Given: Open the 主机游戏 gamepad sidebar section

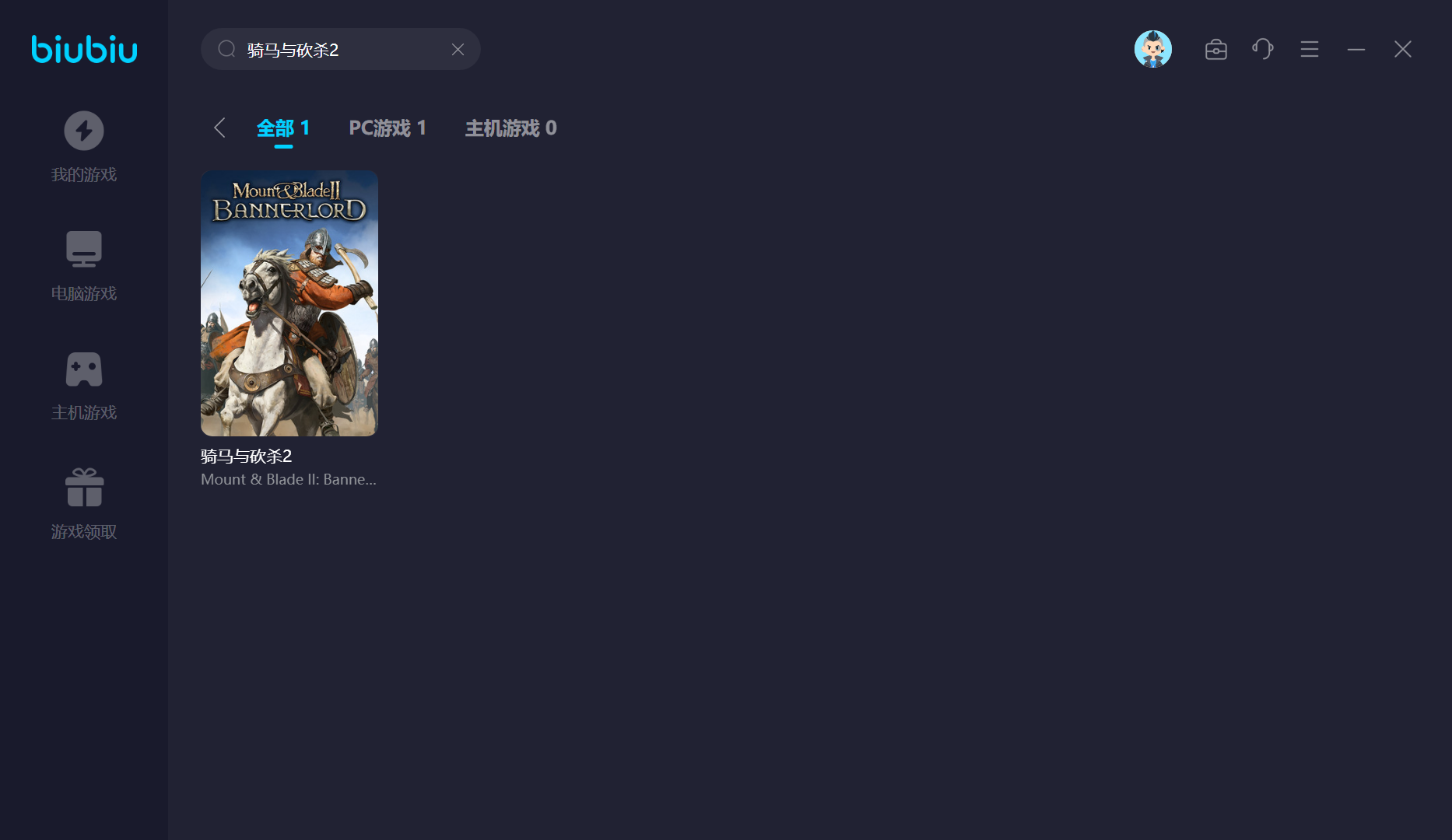Looking at the screenshot, I should pos(83,384).
